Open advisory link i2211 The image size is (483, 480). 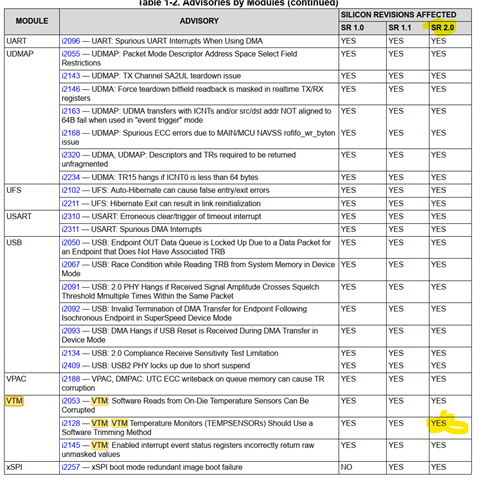click(70, 204)
